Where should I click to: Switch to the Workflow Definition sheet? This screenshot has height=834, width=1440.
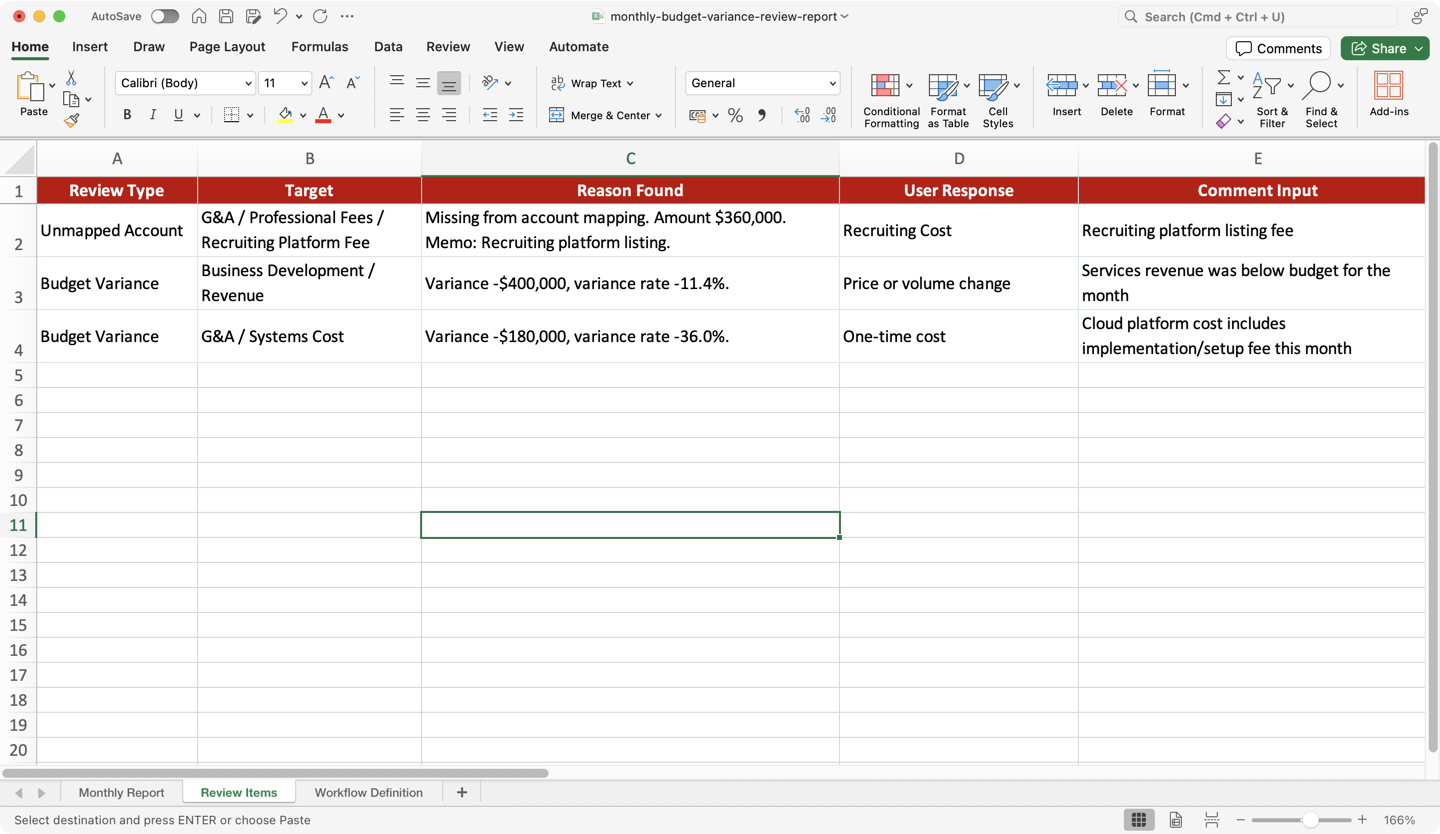tap(368, 793)
